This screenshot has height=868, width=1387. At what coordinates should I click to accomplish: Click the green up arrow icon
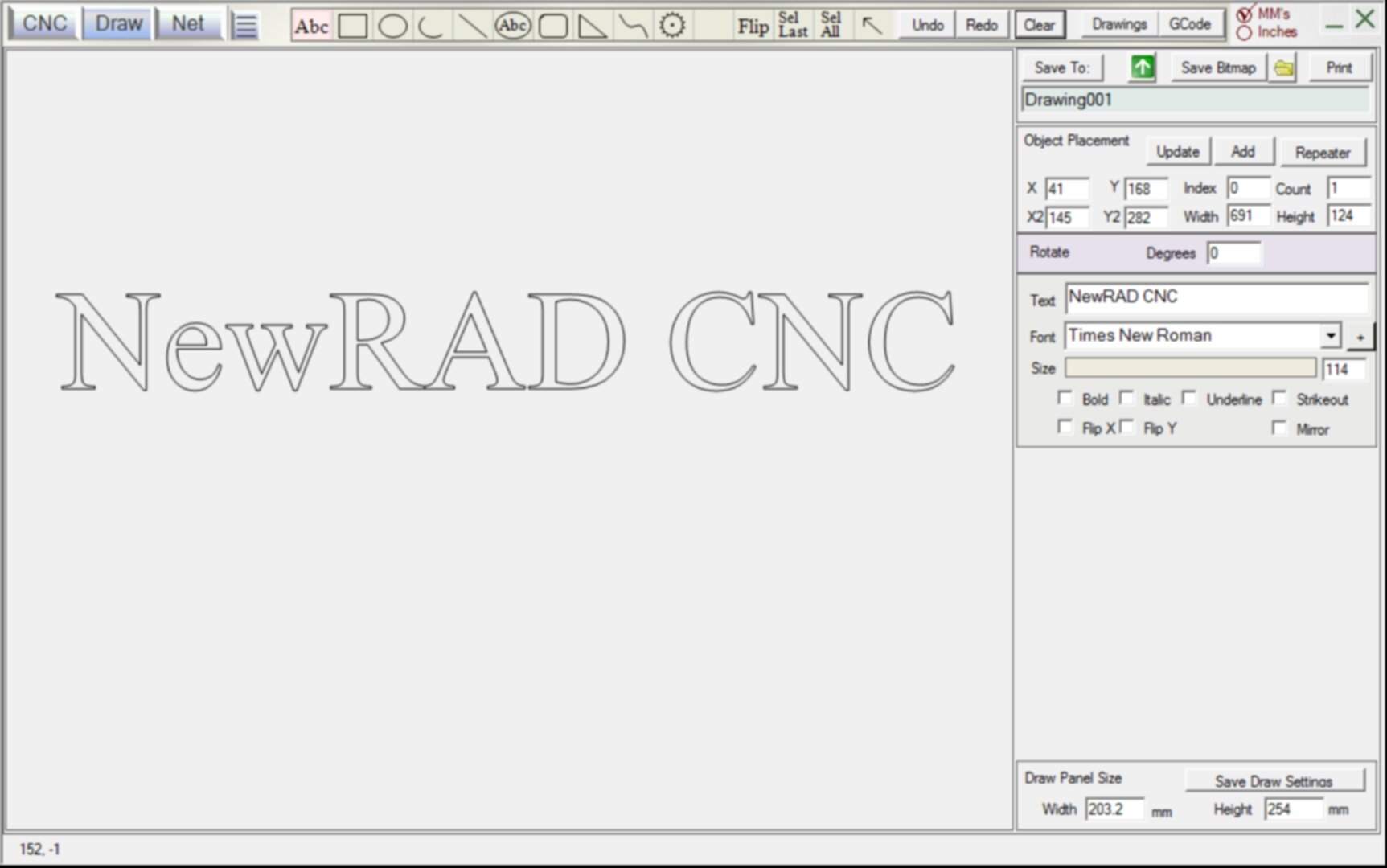click(1142, 68)
